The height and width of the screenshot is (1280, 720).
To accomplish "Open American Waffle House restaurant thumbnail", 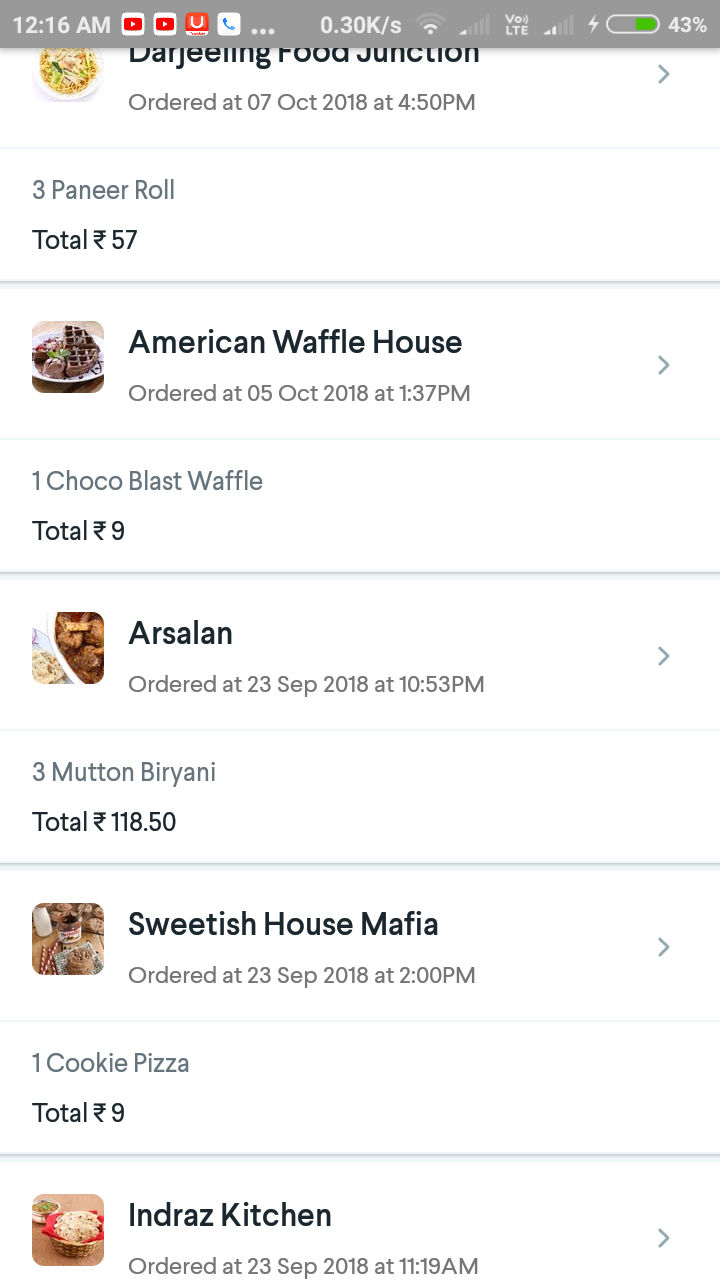I will (x=68, y=357).
